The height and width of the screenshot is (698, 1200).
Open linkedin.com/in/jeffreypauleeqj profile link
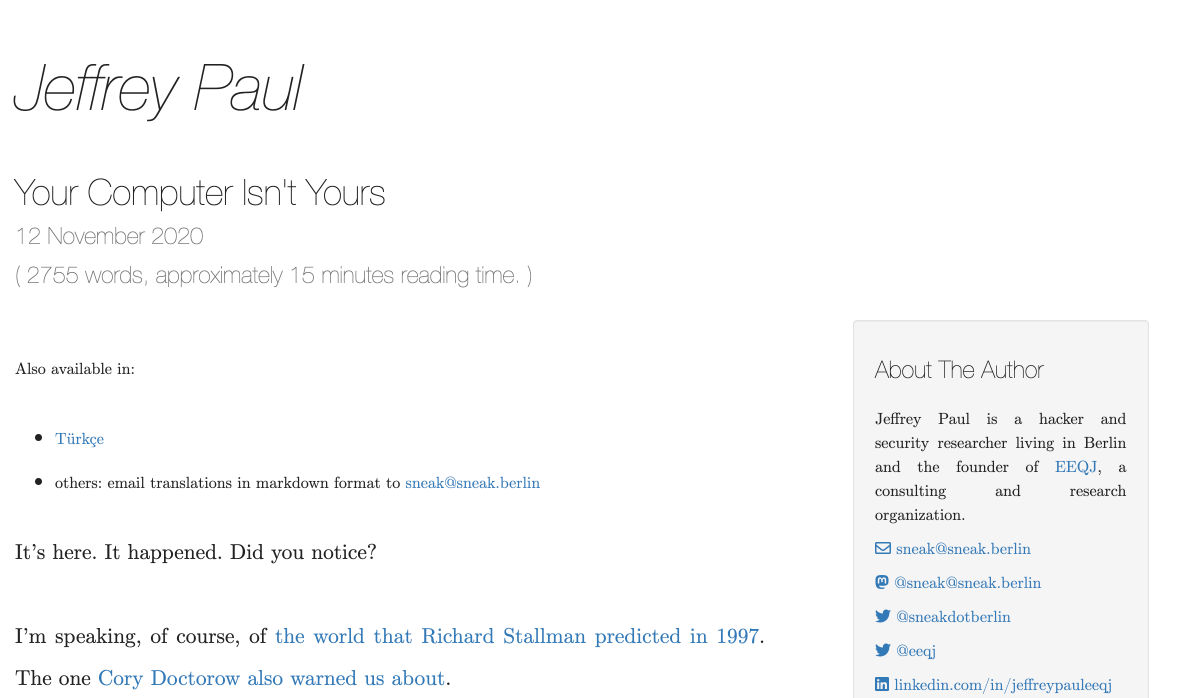pos(1002,685)
